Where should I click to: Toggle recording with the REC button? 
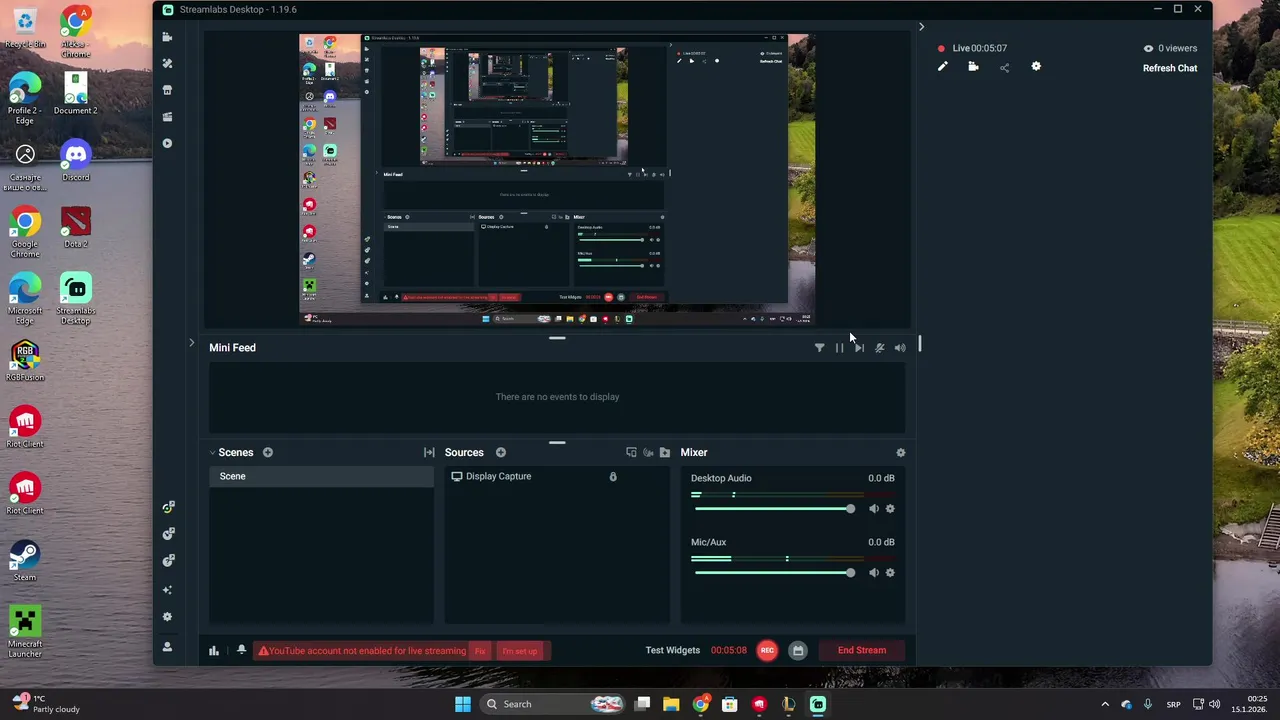coord(767,651)
